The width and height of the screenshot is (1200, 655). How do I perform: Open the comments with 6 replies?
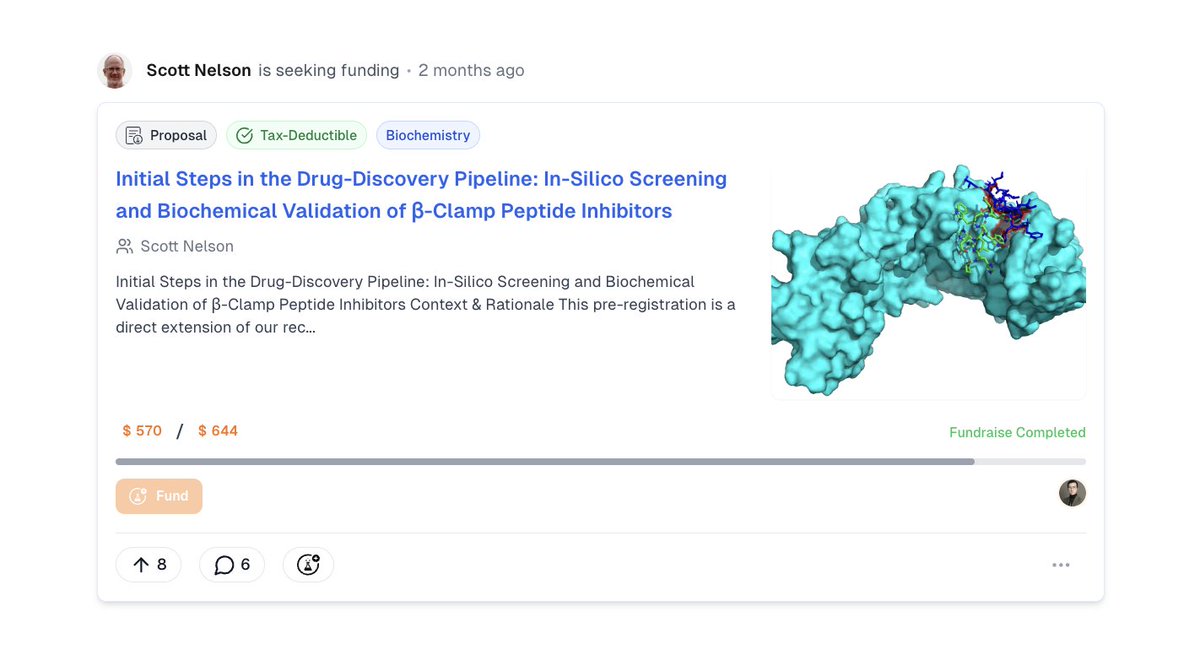tap(232, 565)
